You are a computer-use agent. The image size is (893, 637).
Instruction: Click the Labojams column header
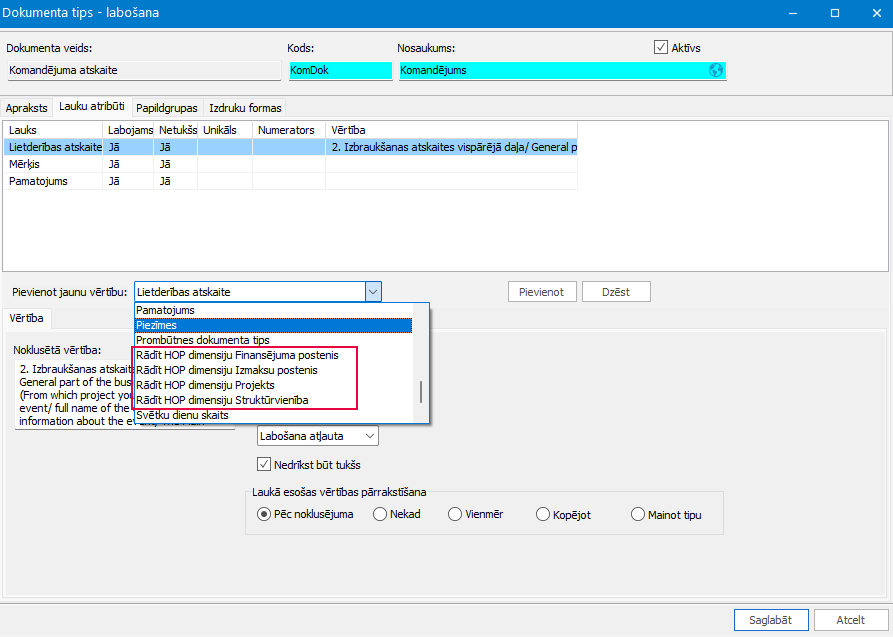(x=128, y=130)
